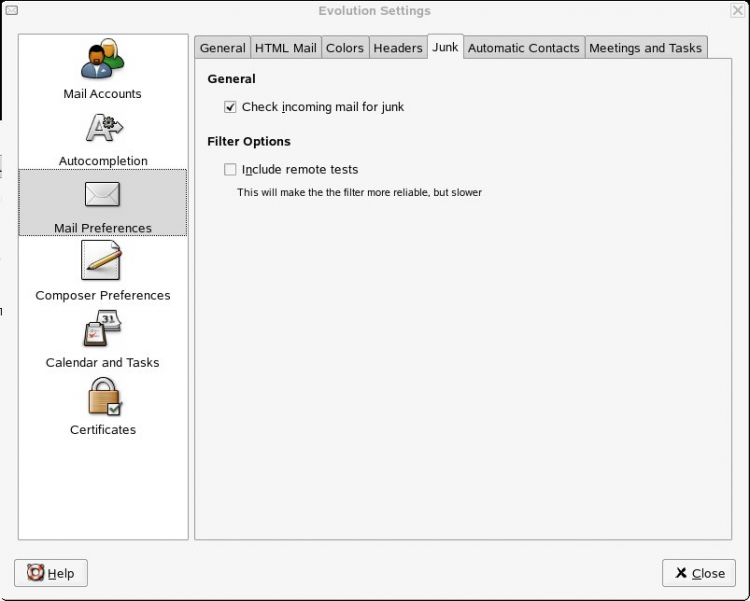Enable Include remote tests checkbox
Image resolution: width=750 pixels, height=601 pixels.
231,170
